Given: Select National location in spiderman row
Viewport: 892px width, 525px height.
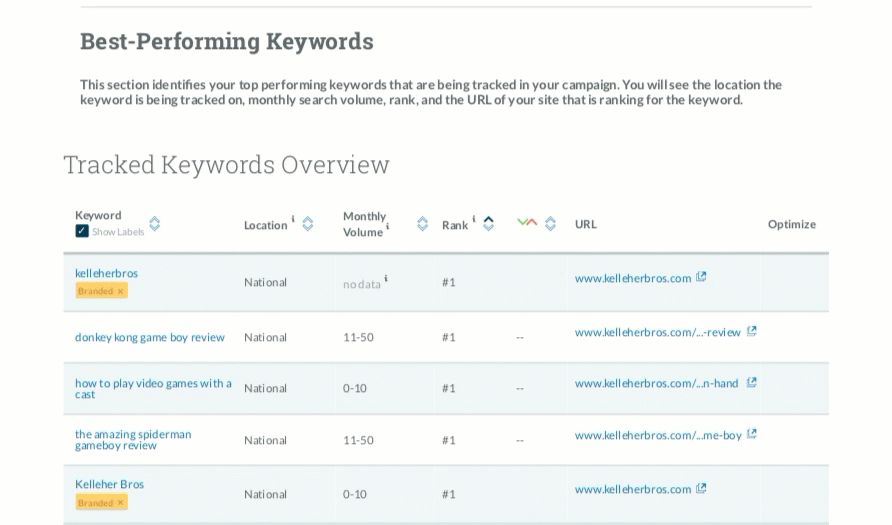Looking at the screenshot, I should point(265,440).
